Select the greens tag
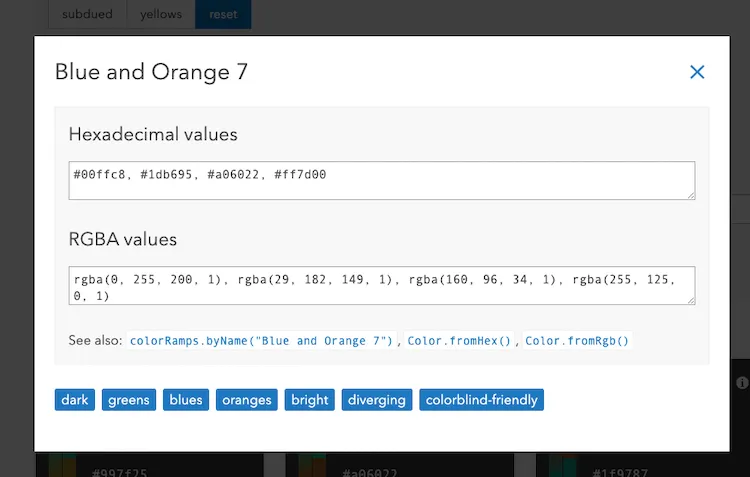This screenshot has height=477, width=750. pyautogui.click(x=129, y=400)
